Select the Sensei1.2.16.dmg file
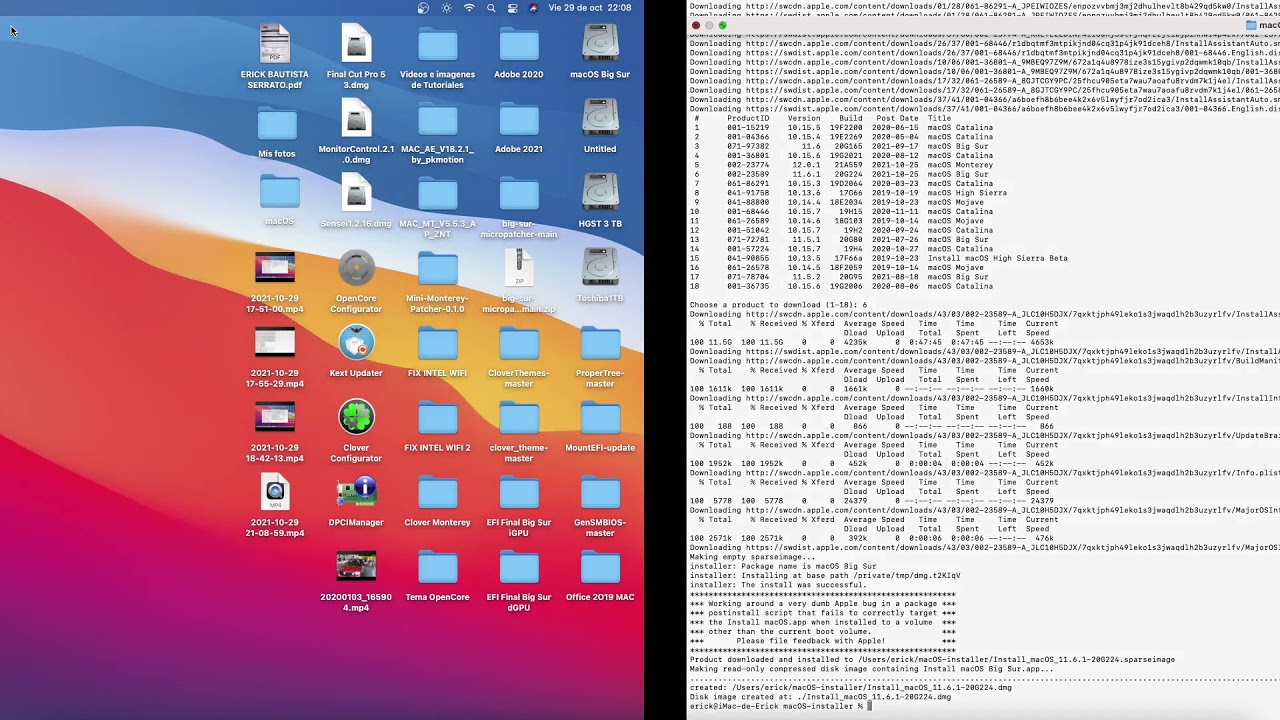The width and height of the screenshot is (1280, 720). 356,194
